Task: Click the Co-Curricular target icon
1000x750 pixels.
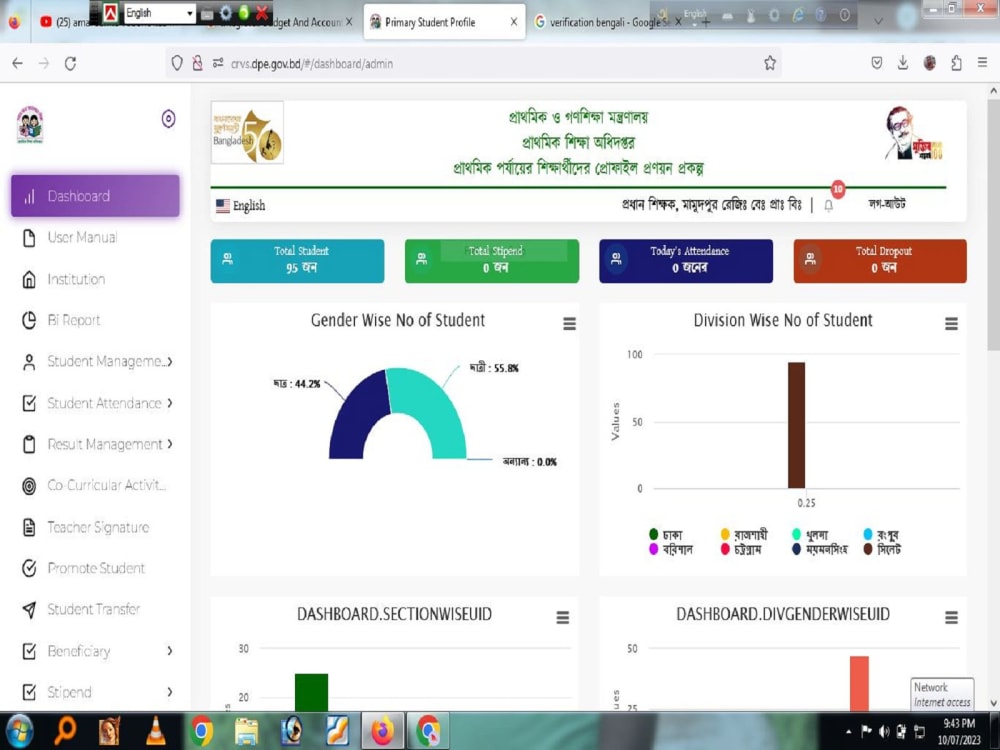Action: 29,486
